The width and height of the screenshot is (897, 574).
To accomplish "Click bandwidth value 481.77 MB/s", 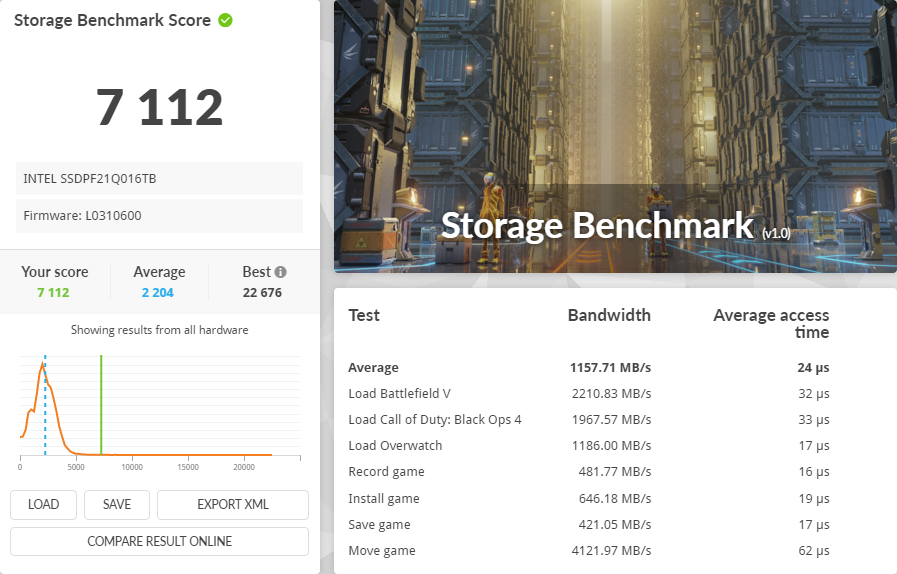I will [615, 472].
